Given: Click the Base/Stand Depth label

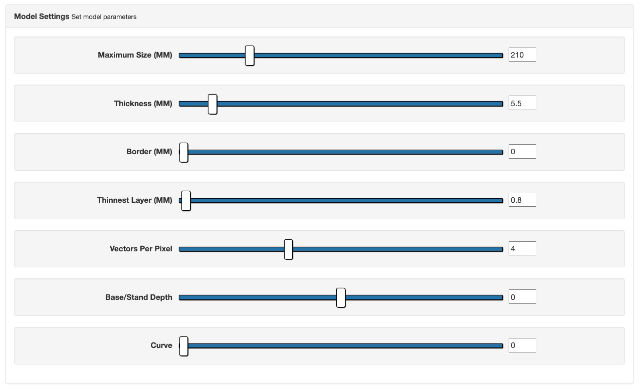Looking at the screenshot, I should [139, 297].
